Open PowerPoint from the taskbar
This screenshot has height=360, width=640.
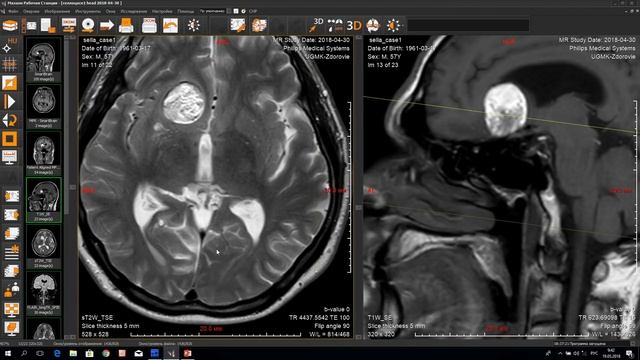click(187, 353)
